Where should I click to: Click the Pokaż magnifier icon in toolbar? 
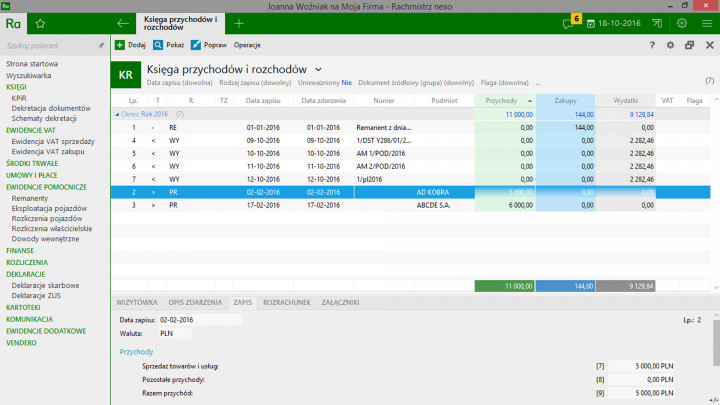(157, 45)
